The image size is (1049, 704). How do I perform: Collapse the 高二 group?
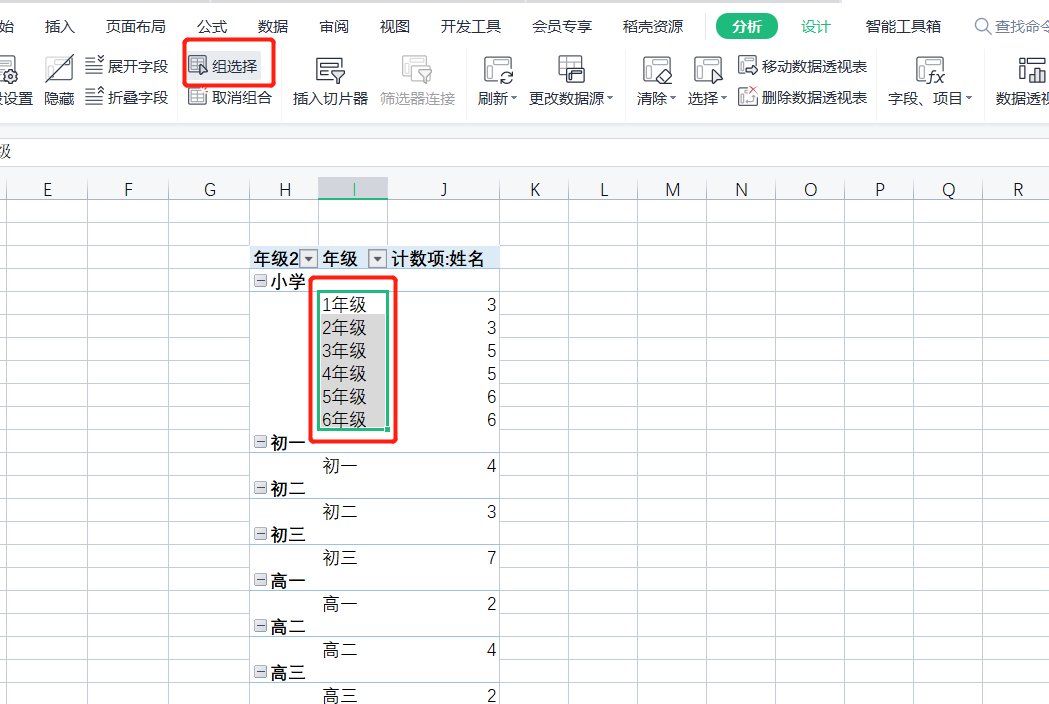point(260,626)
